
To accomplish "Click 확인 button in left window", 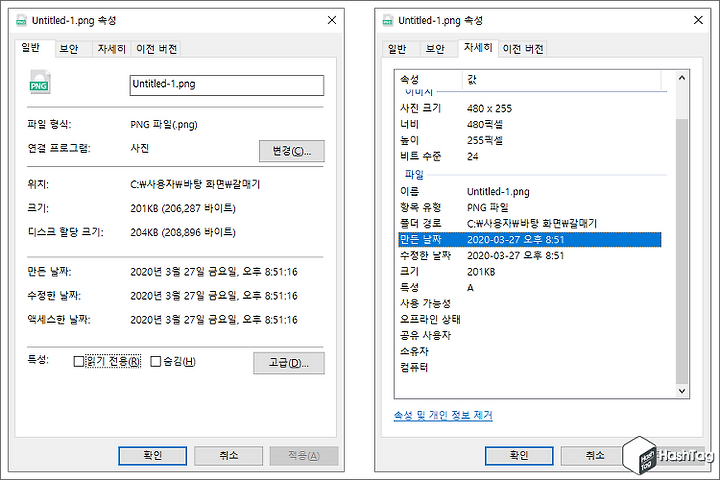I will [152, 456].
